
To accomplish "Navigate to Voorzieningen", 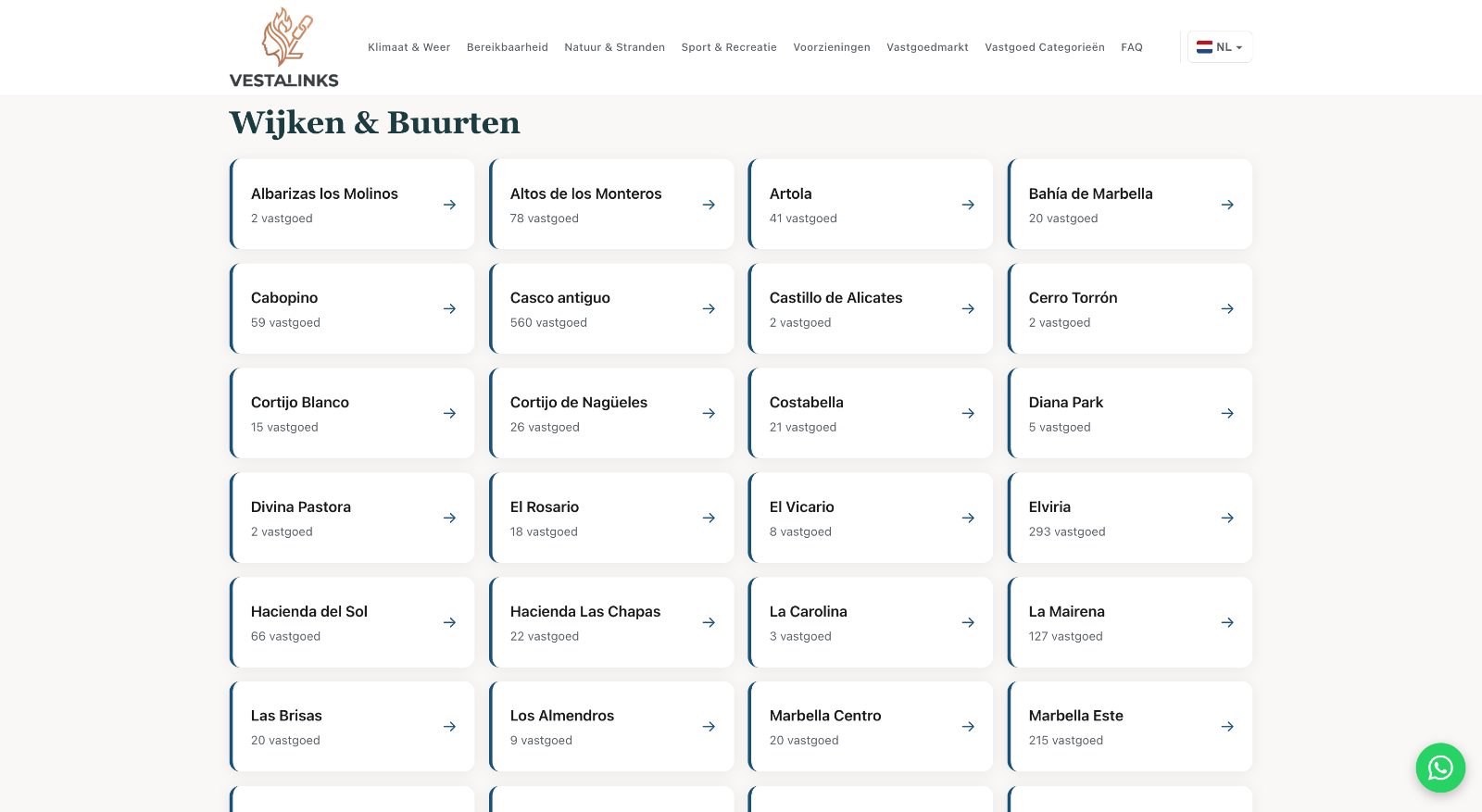I will 832,47.
